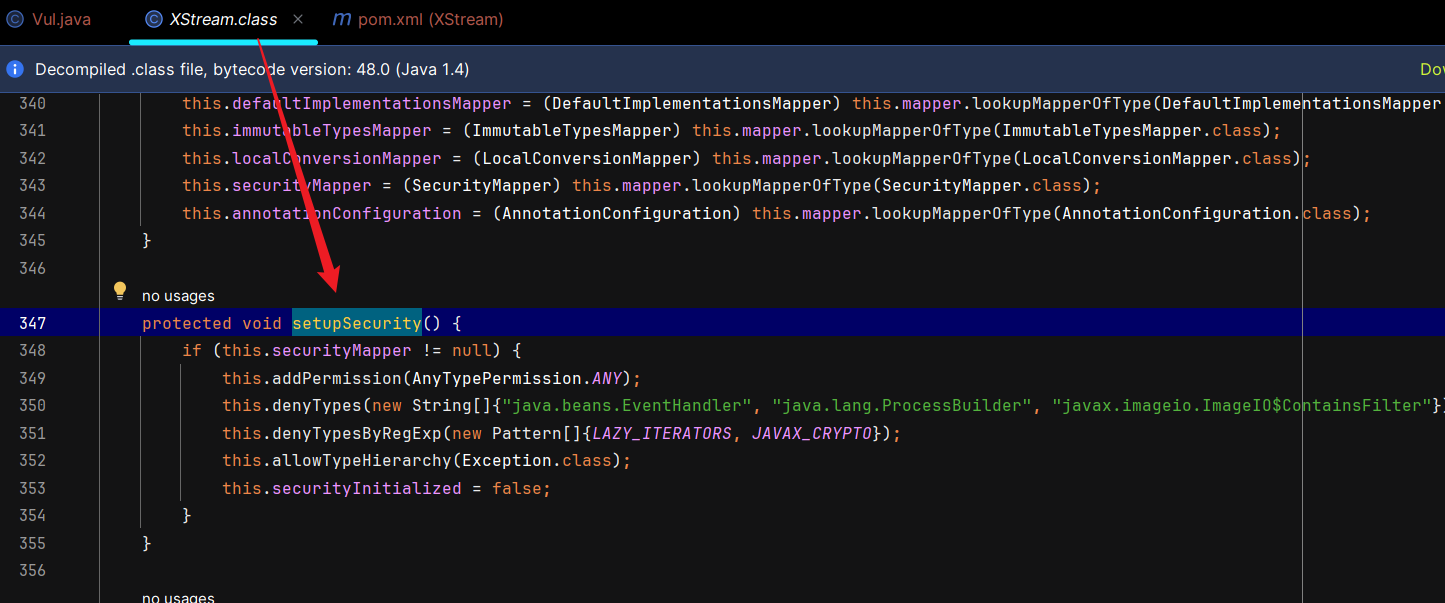This screenshot has height=603, width=1445.
Task: Click the 'no usages' hint above setupSecurity
Action: point(178,296)
